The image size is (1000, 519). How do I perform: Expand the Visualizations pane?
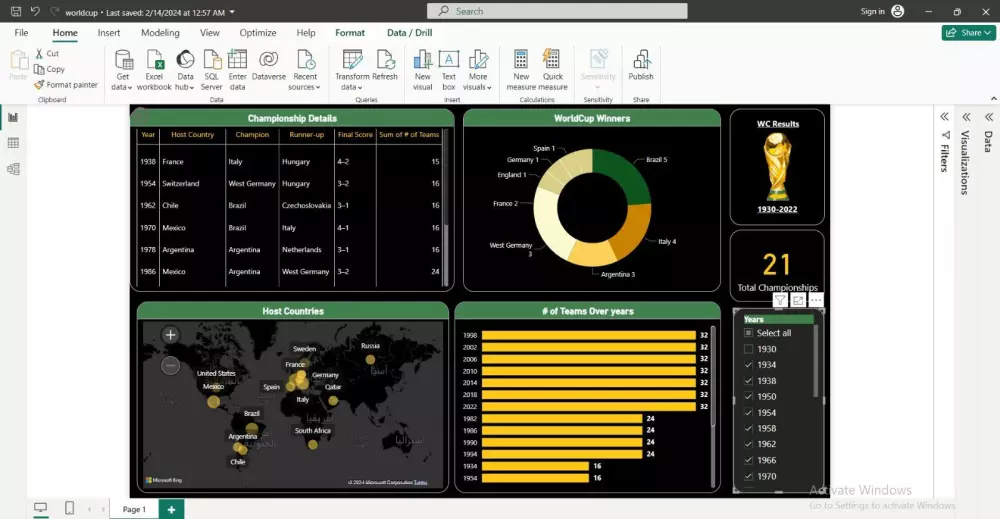966,117
